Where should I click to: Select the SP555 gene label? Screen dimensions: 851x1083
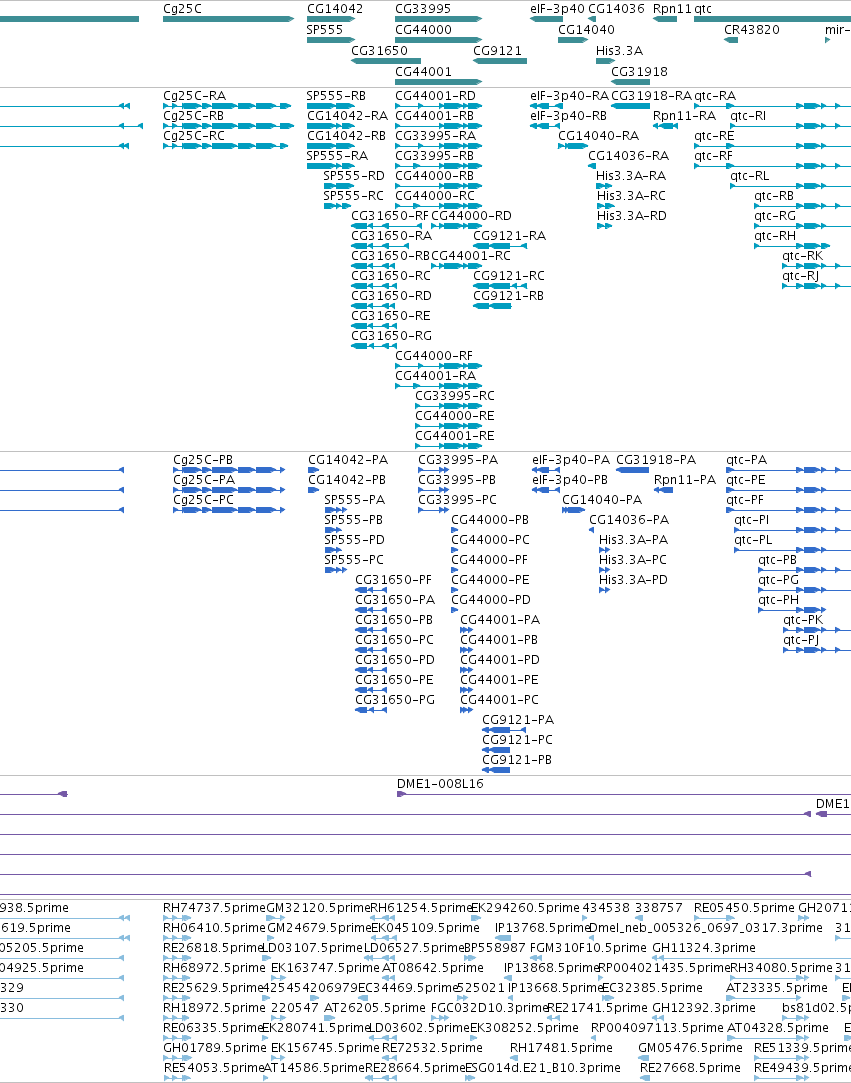point(325,30)
